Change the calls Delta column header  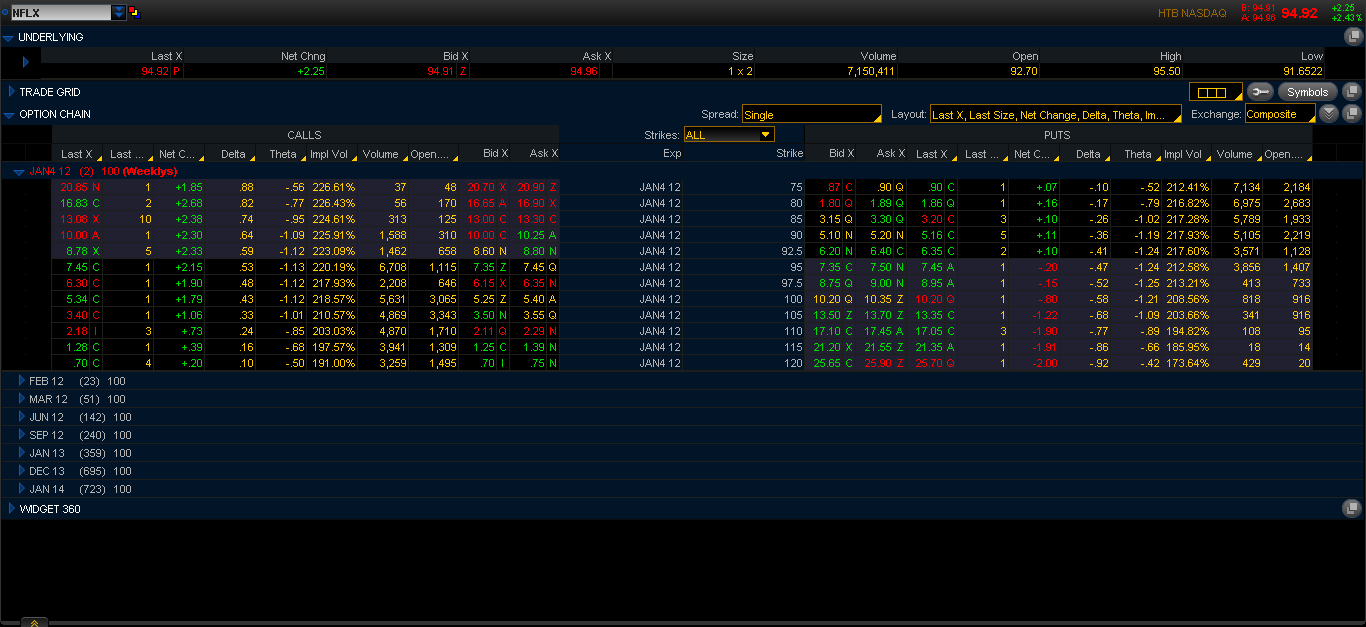click(x=230, y=154)
